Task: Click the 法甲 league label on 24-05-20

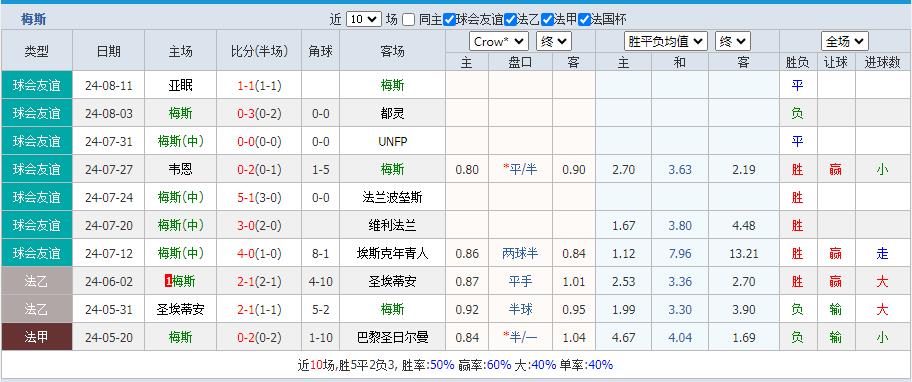Action: pyautogui.click(x=37, y=337)
